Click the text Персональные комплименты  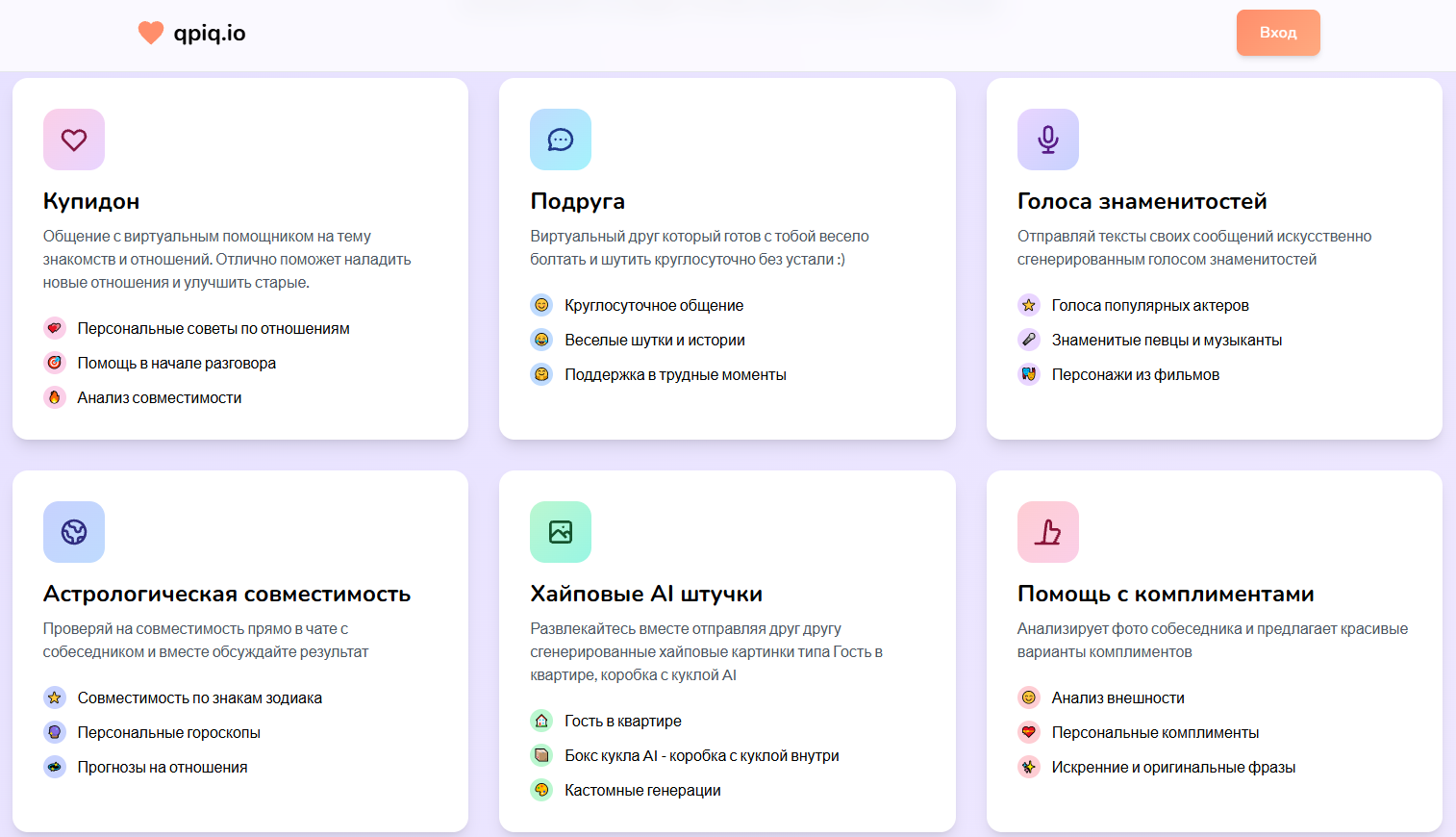tap(1155, 732)
